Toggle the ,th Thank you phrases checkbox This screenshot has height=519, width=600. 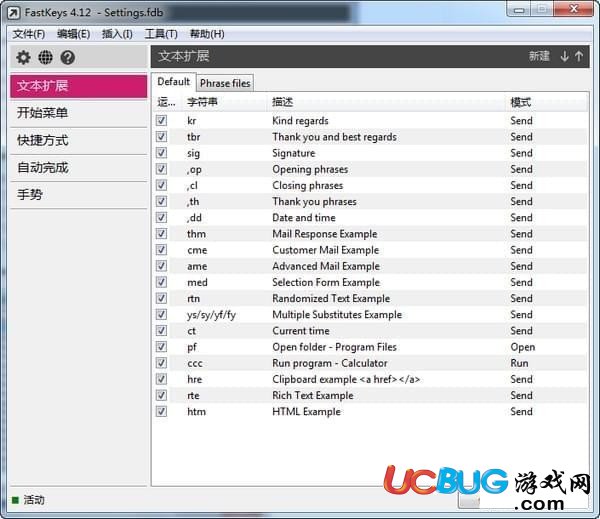(x=161, y=201)
